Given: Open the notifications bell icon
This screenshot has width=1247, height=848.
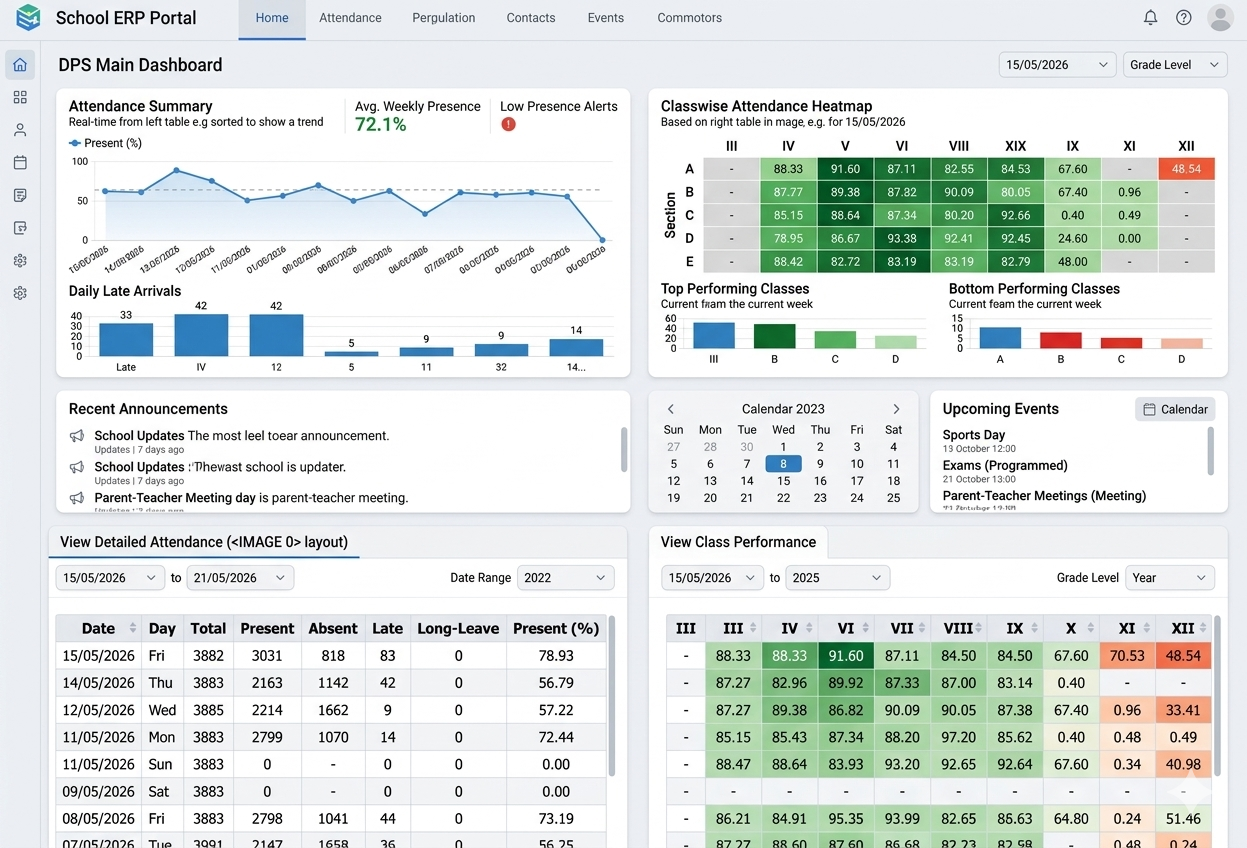Looking at the screenshot, I should tap(1150, 17).
